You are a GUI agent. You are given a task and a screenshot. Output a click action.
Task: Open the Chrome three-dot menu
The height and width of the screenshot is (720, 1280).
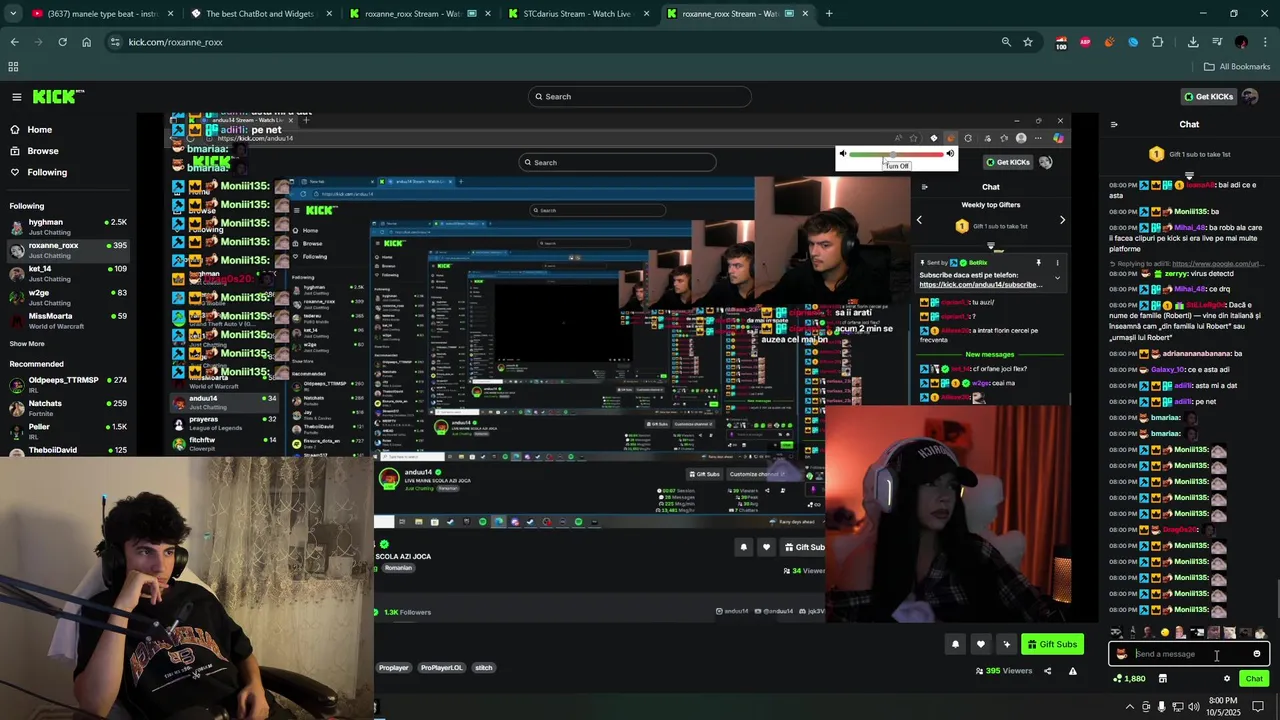1266,42
